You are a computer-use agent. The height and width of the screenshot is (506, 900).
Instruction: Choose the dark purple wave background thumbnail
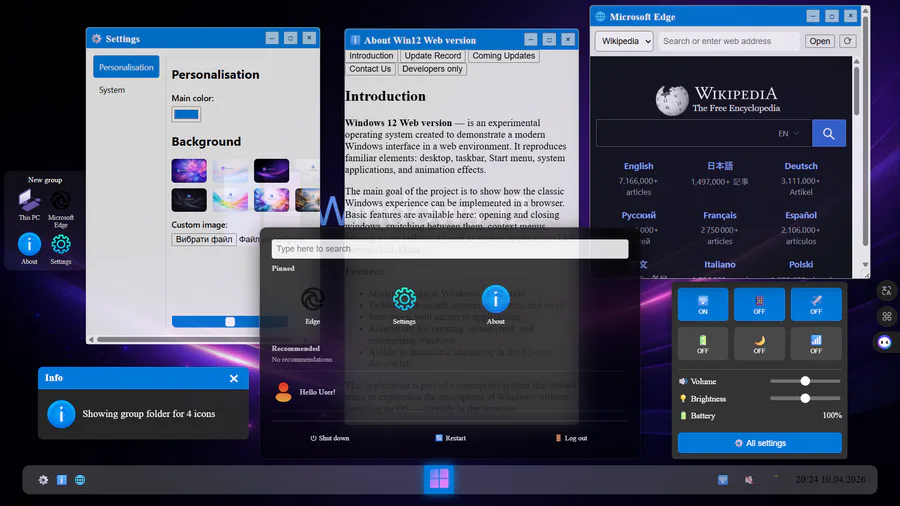271,170
